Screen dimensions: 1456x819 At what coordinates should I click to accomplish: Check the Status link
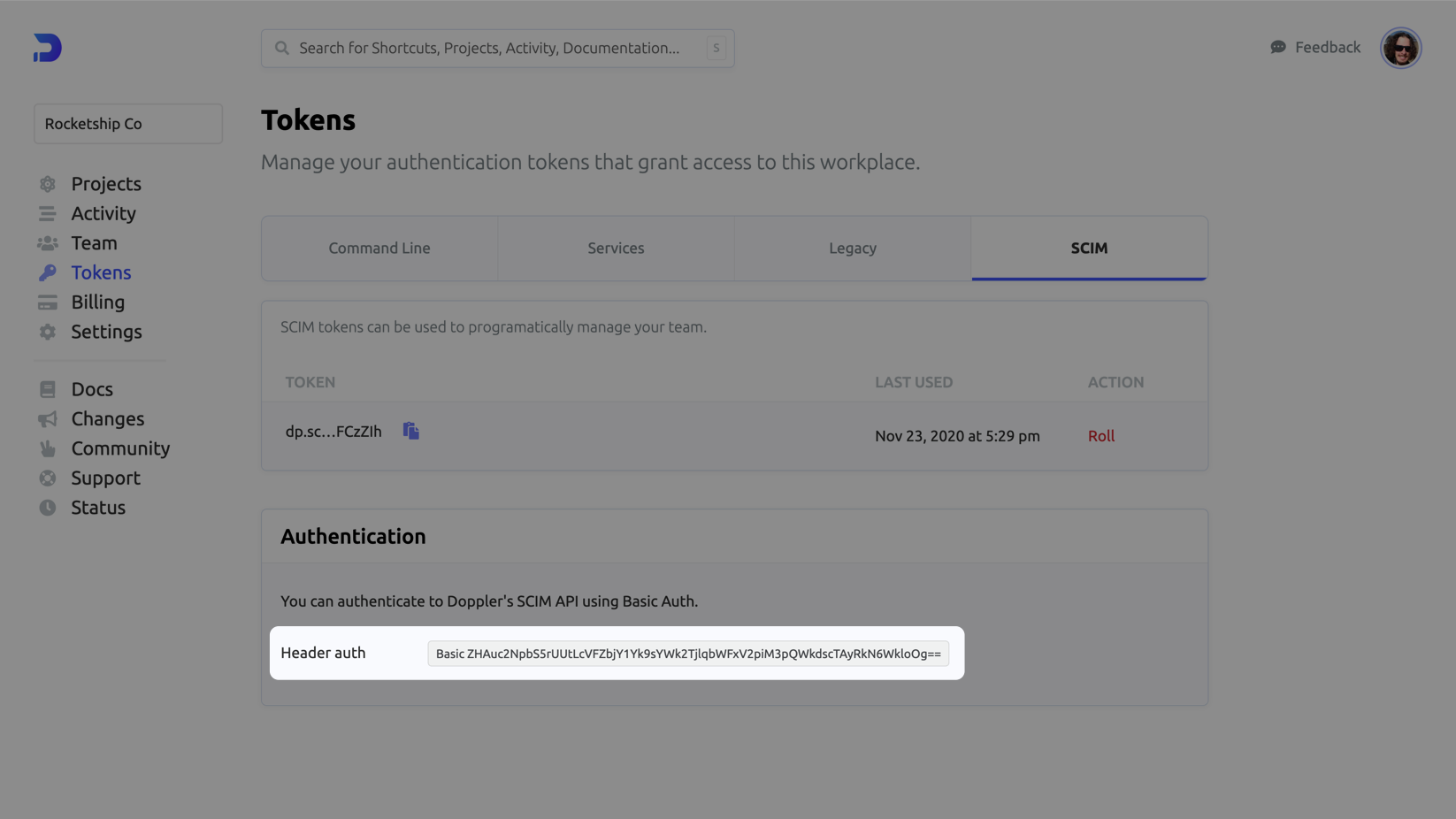pyautogui.click(x=98, y=508)
